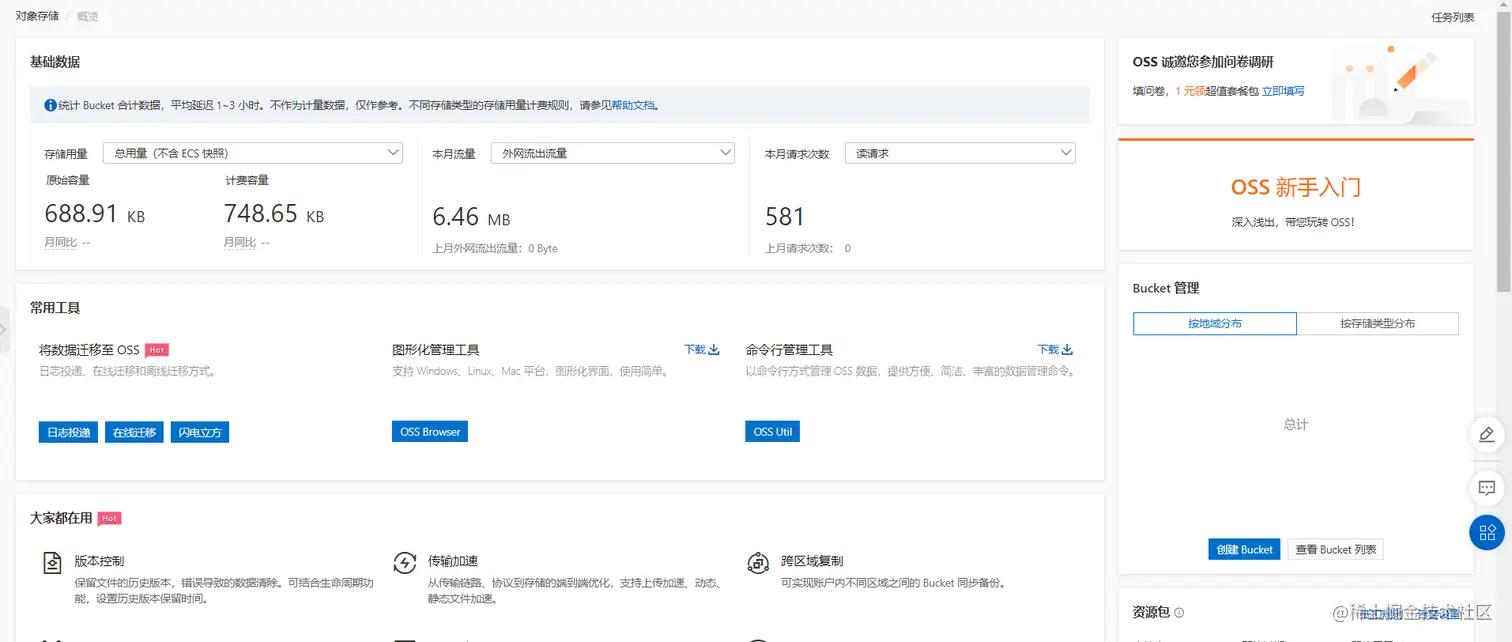The height and width of the screenshot is (642, 1512).
Task: Switch to 按存储类型分布 view
Action: (x=1378, y=323)
